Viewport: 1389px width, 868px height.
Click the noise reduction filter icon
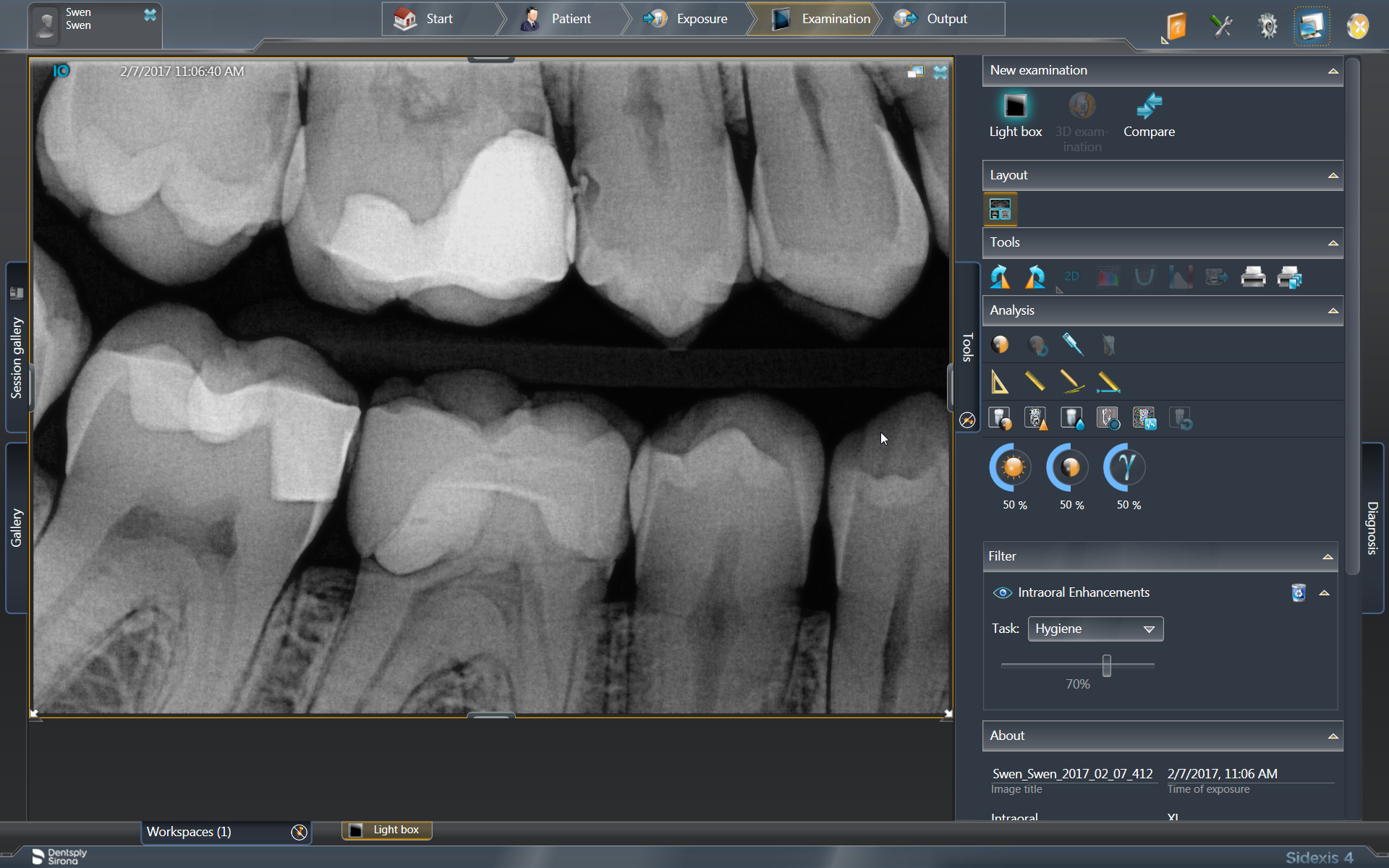point(1144,419)
